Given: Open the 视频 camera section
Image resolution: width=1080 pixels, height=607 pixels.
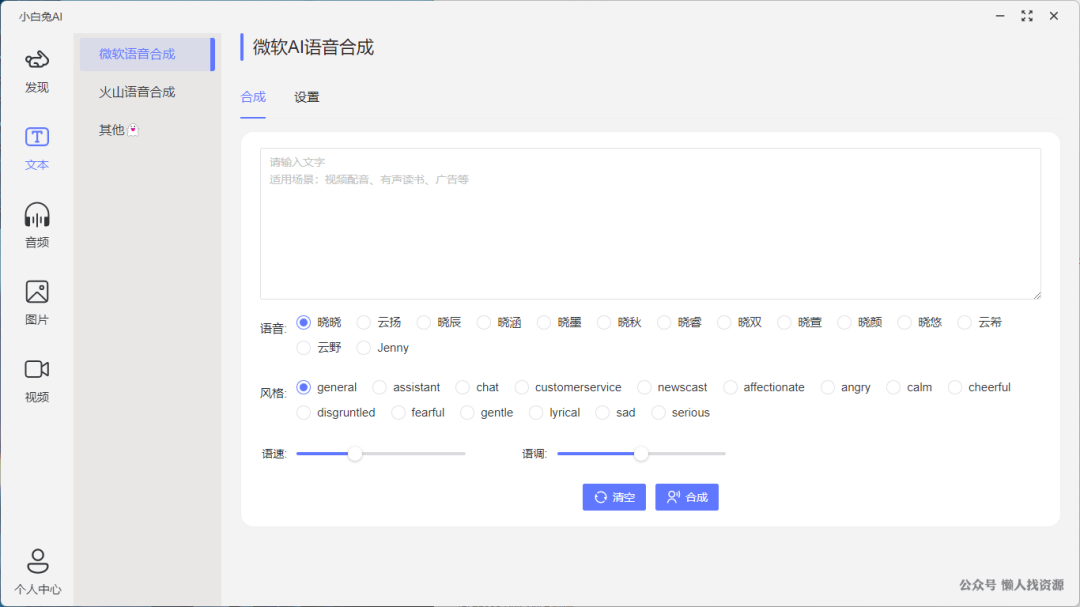Looking at the screenshot, I should click(37, 380).
